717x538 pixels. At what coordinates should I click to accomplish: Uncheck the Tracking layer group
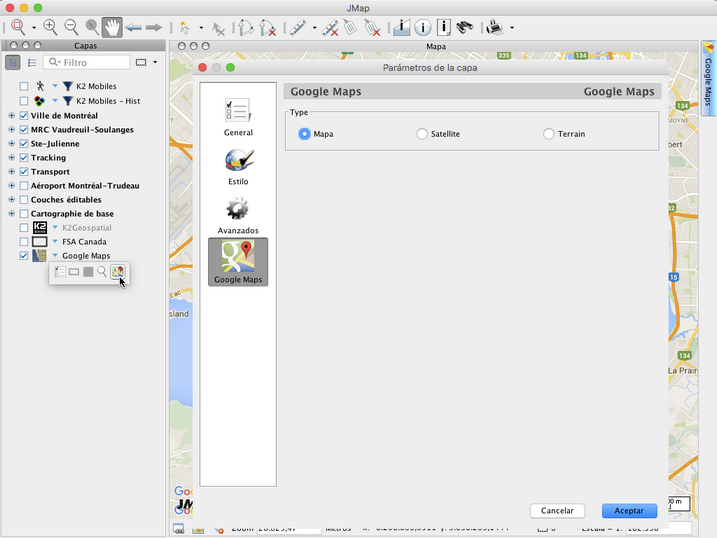pos(24,158)
